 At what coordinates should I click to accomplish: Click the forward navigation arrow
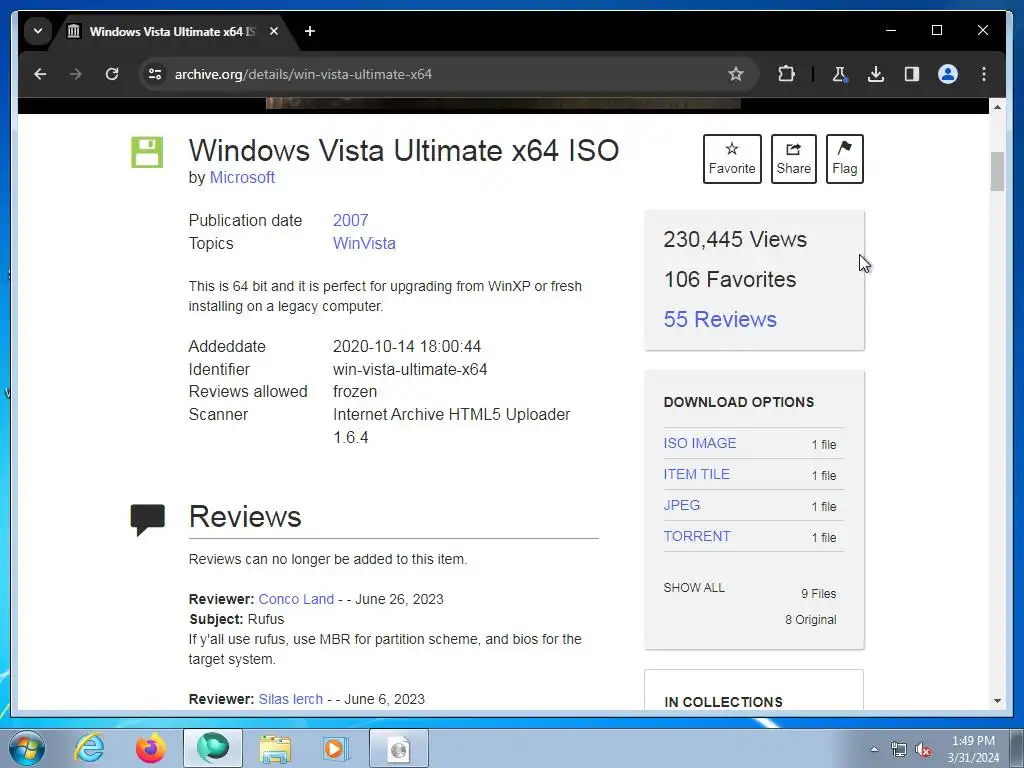76,74
